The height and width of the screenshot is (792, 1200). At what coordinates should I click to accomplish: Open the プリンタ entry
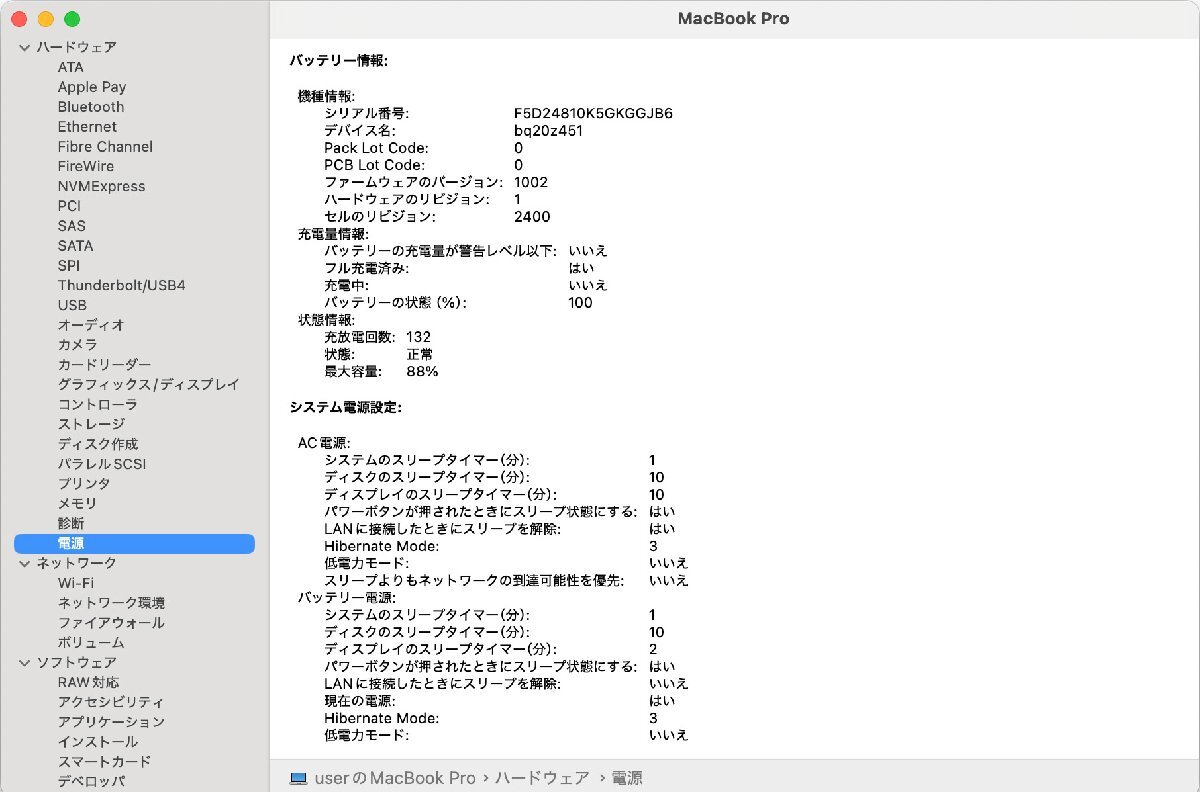point(84,483)
